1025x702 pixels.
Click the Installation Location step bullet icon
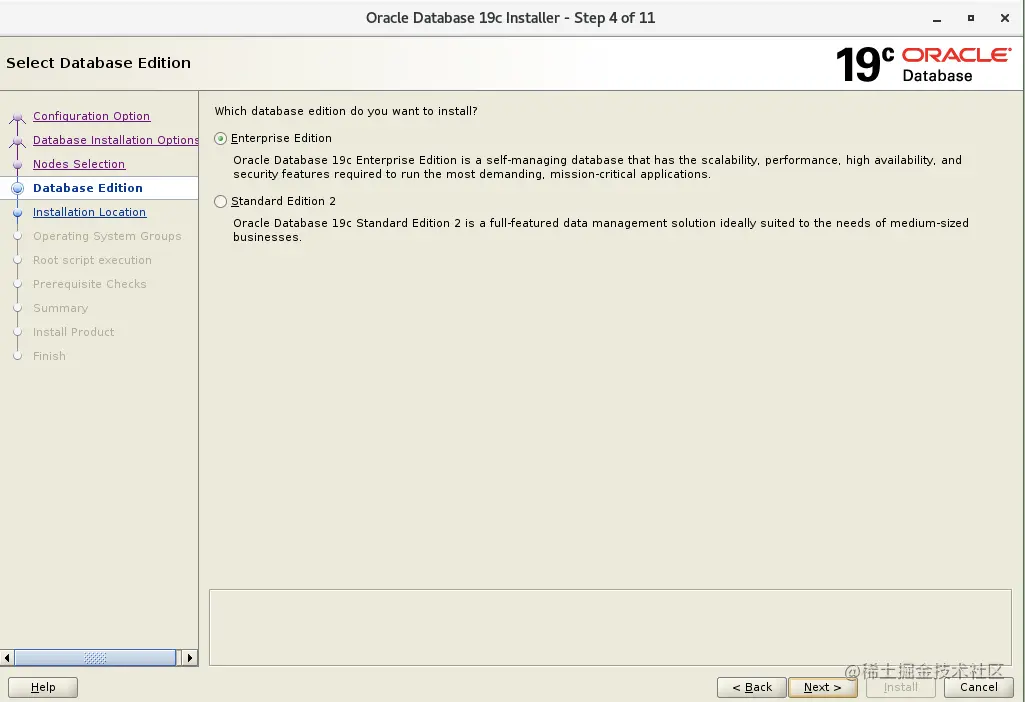pos(18,212)
